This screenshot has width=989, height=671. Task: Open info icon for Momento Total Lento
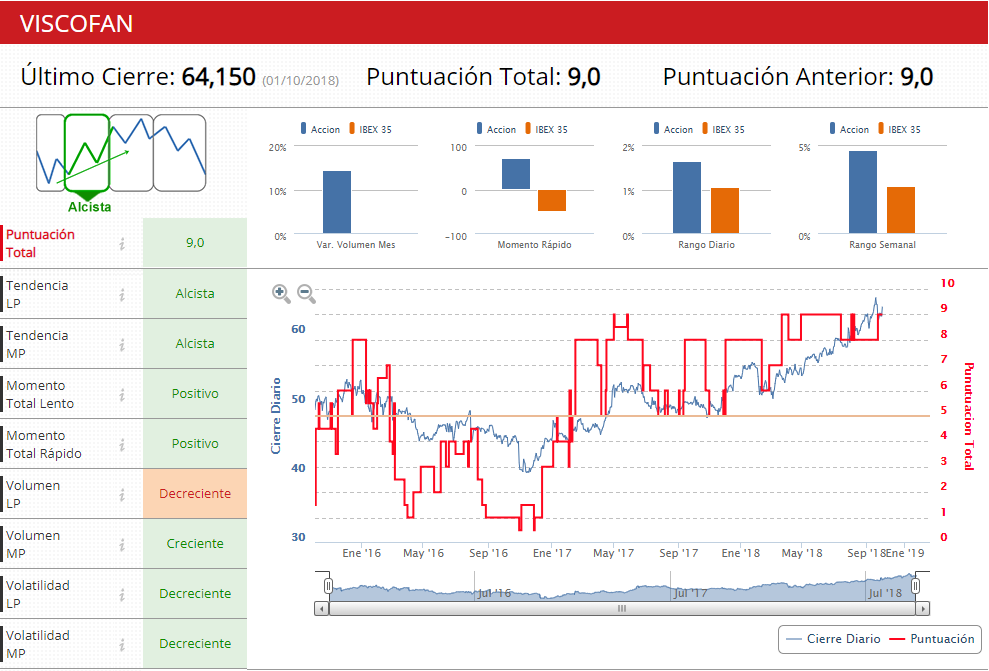(x=122, y=395)
